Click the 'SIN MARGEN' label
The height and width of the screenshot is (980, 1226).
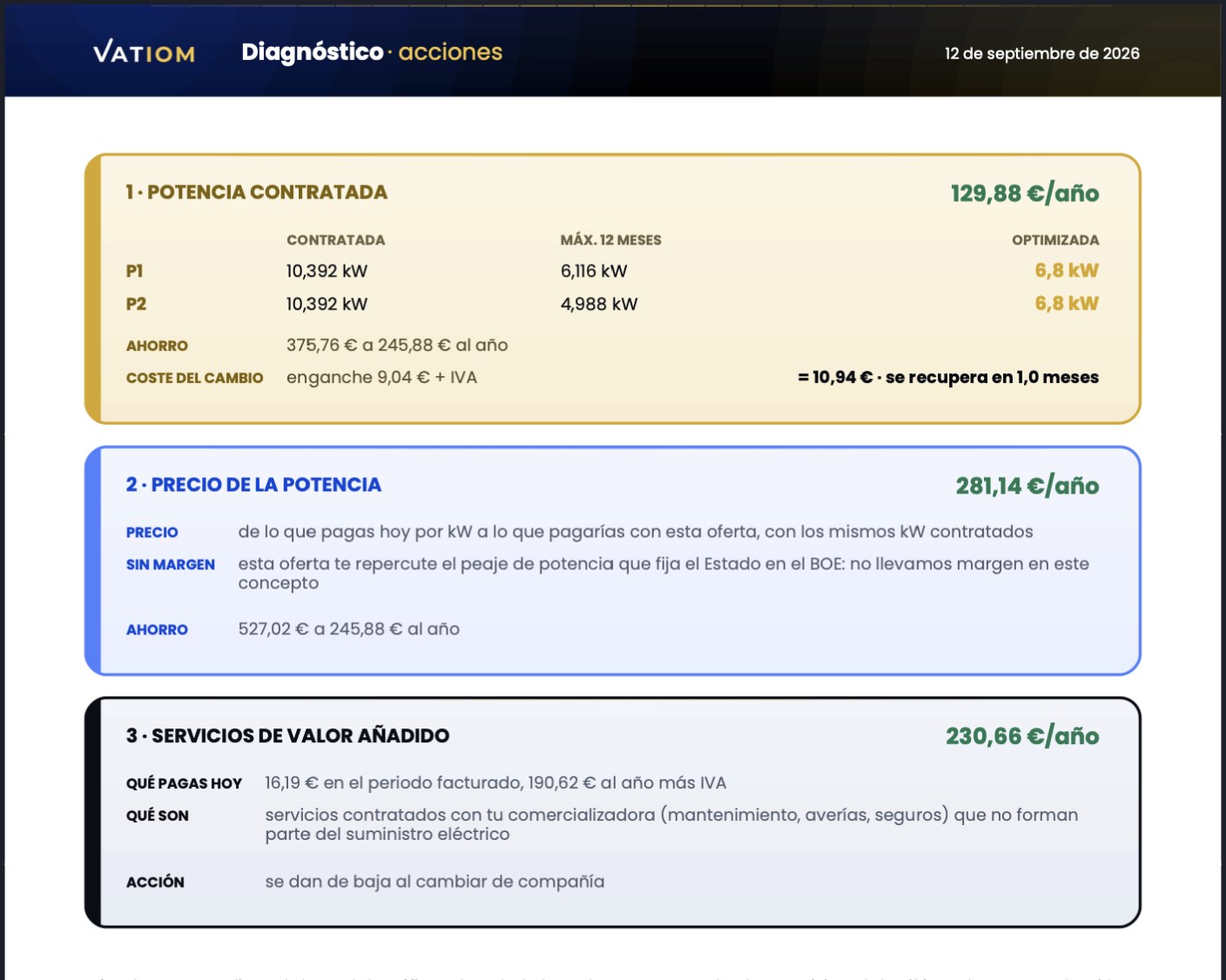170,565
